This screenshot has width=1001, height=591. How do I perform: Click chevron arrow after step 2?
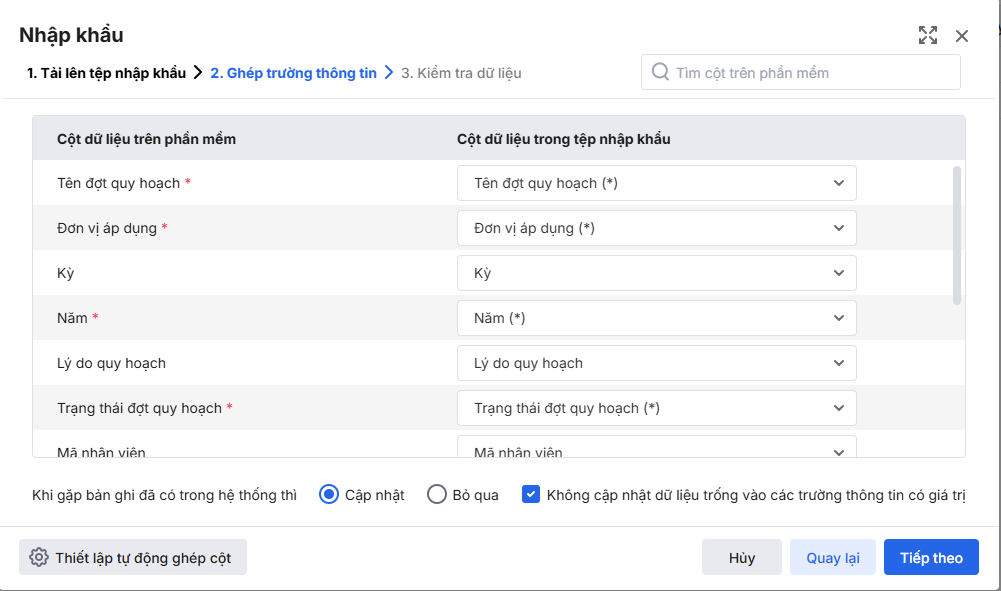pos(389,73)
